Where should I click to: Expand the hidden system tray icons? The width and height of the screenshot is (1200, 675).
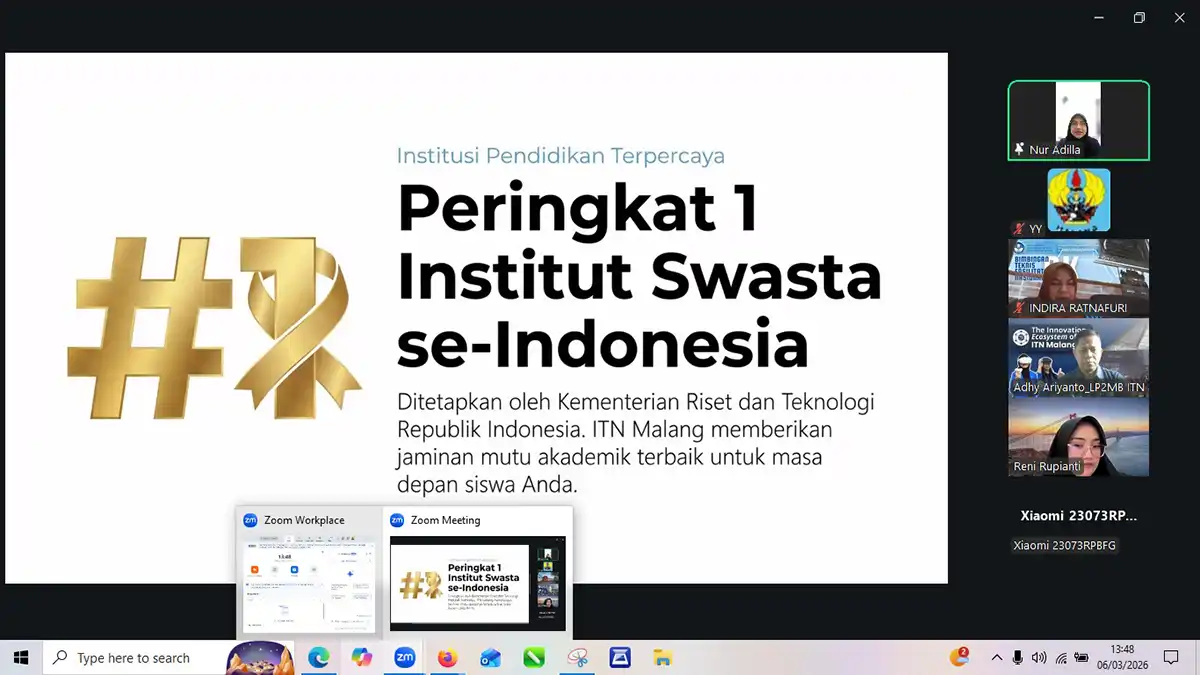[x=996, y=658]
